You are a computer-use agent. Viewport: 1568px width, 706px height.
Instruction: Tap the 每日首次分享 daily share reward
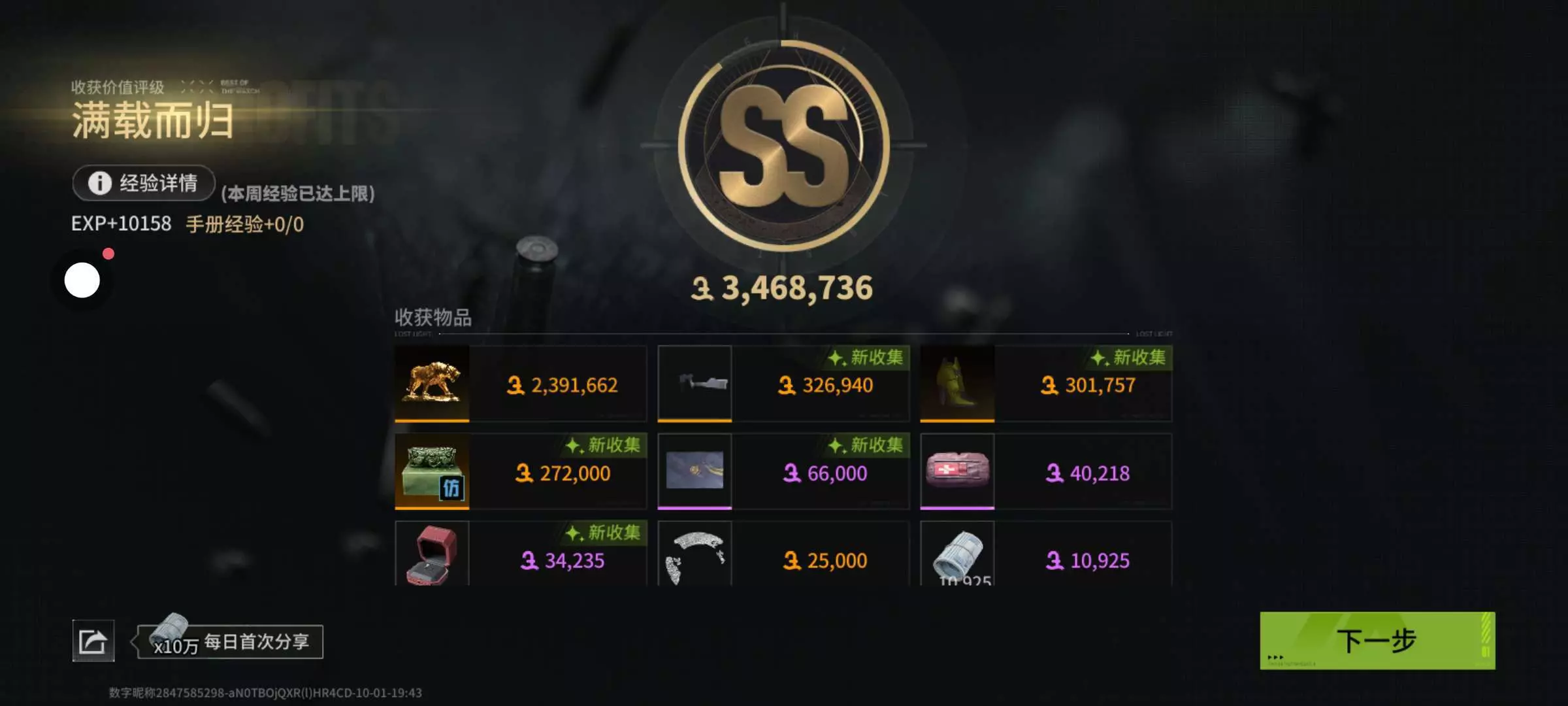coord(230,641)
